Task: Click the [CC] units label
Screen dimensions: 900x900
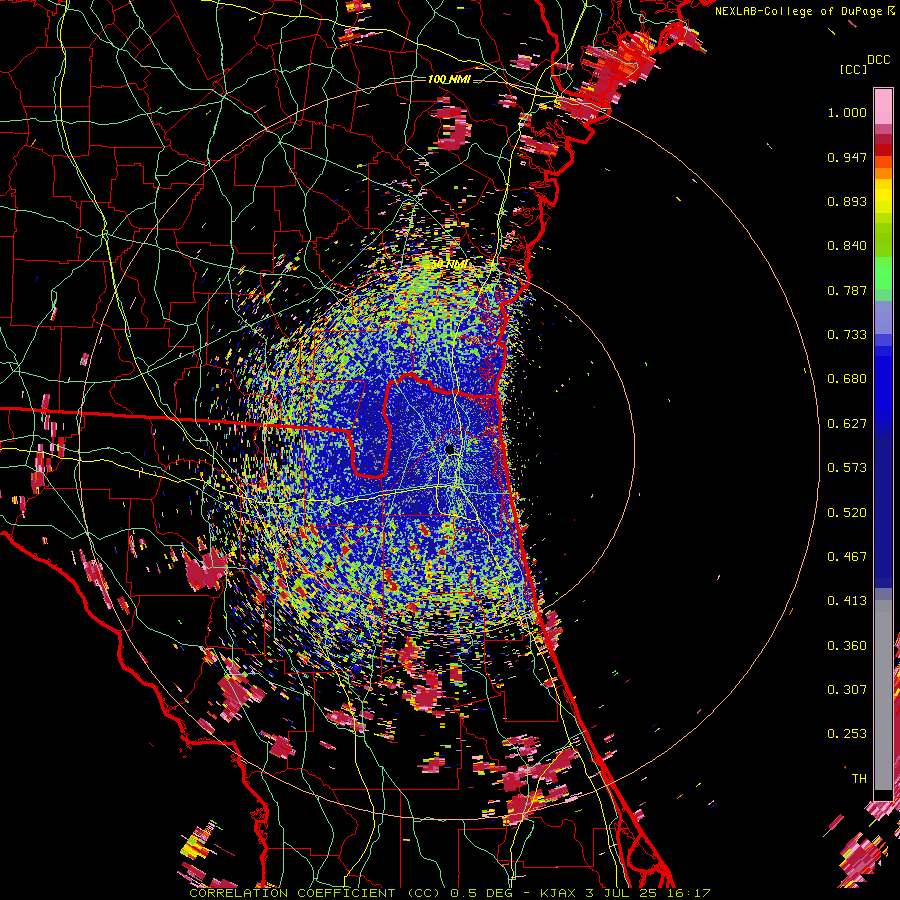Action: click(x=854, y=69)
